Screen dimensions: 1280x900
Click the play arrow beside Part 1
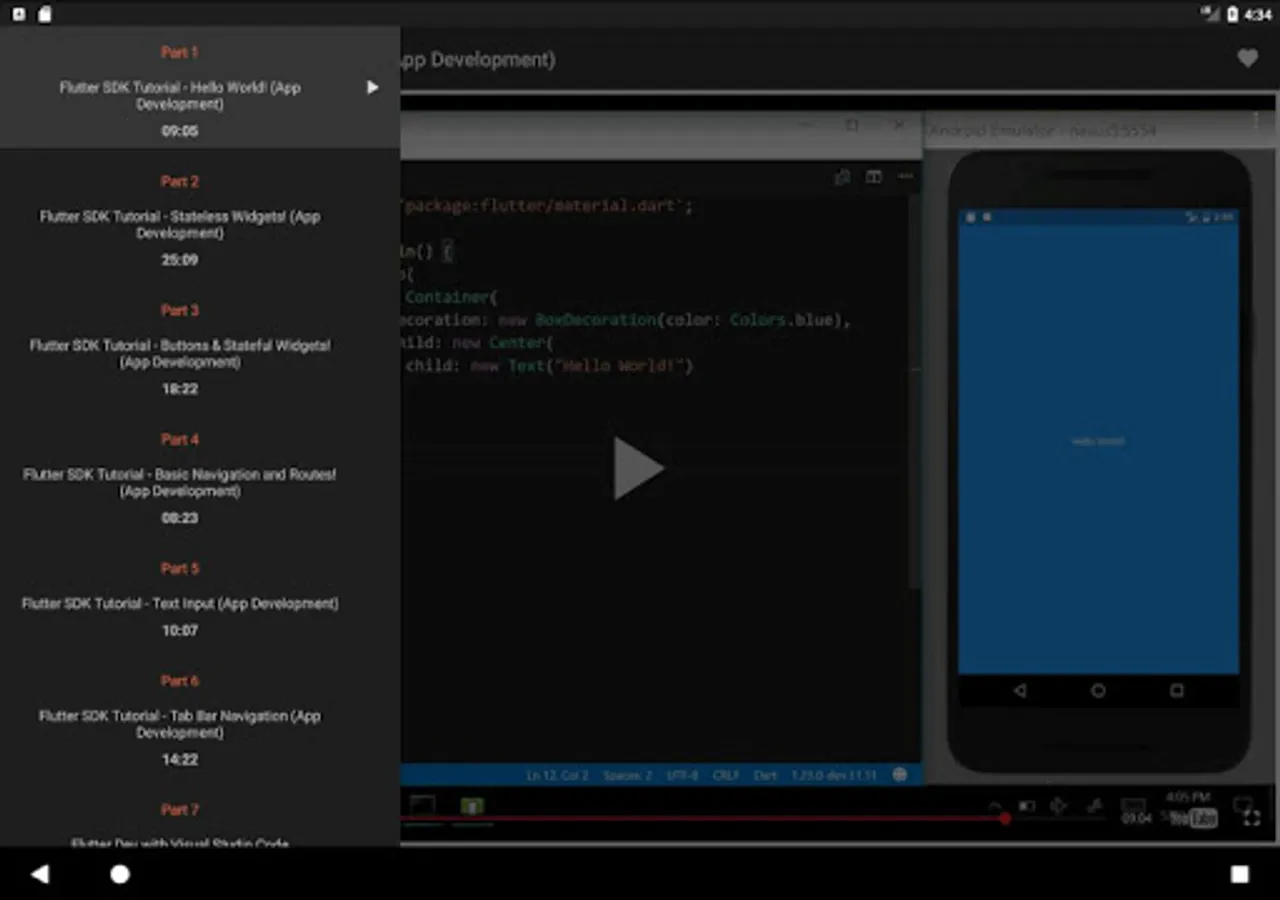click(x=372, y=88)
